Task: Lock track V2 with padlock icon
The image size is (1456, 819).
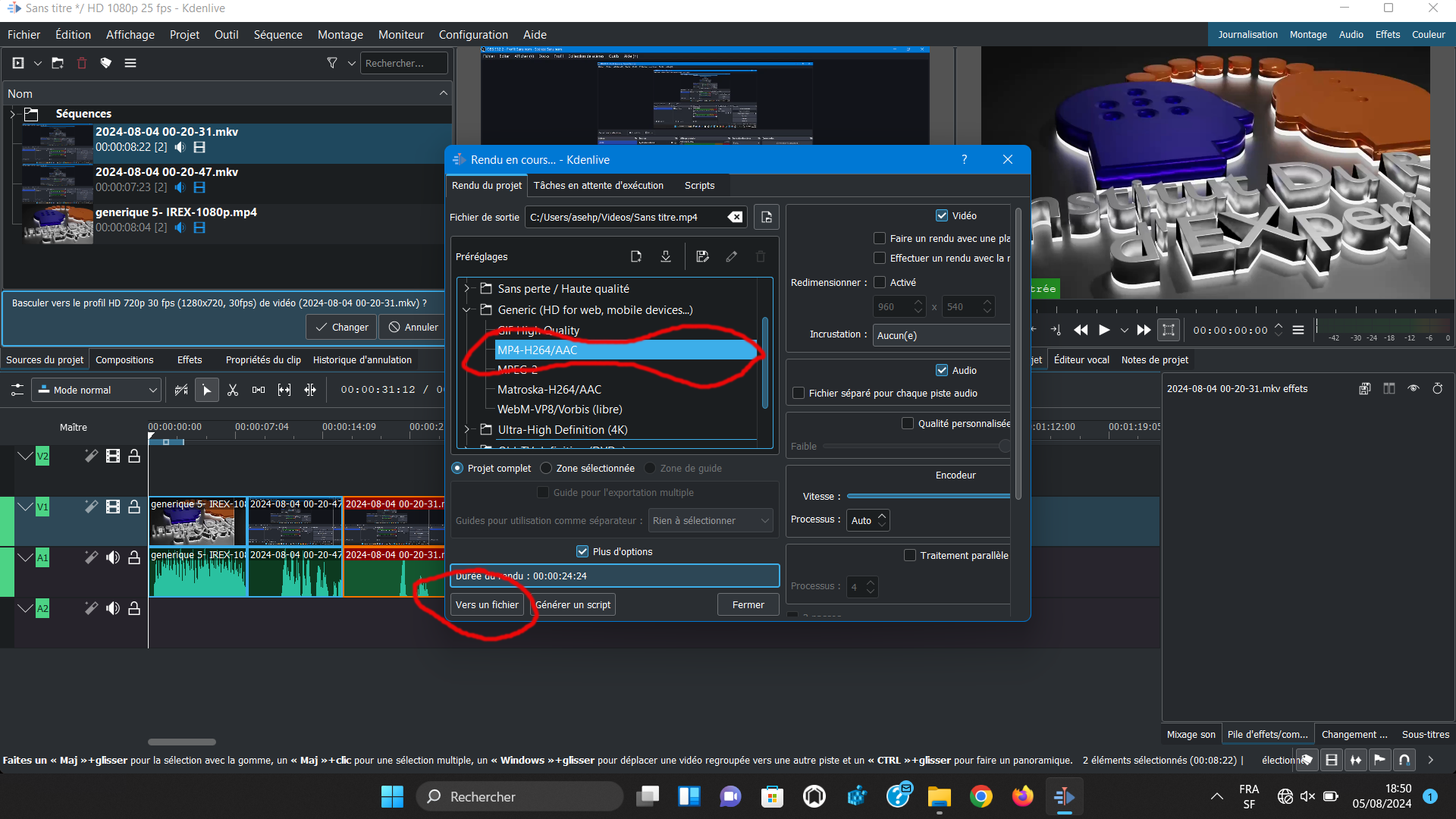Action: click(x=134, y=456)
